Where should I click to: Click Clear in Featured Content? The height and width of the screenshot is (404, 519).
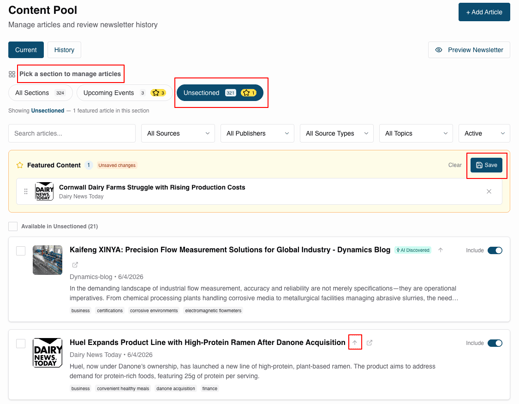(x=455, y=165)
